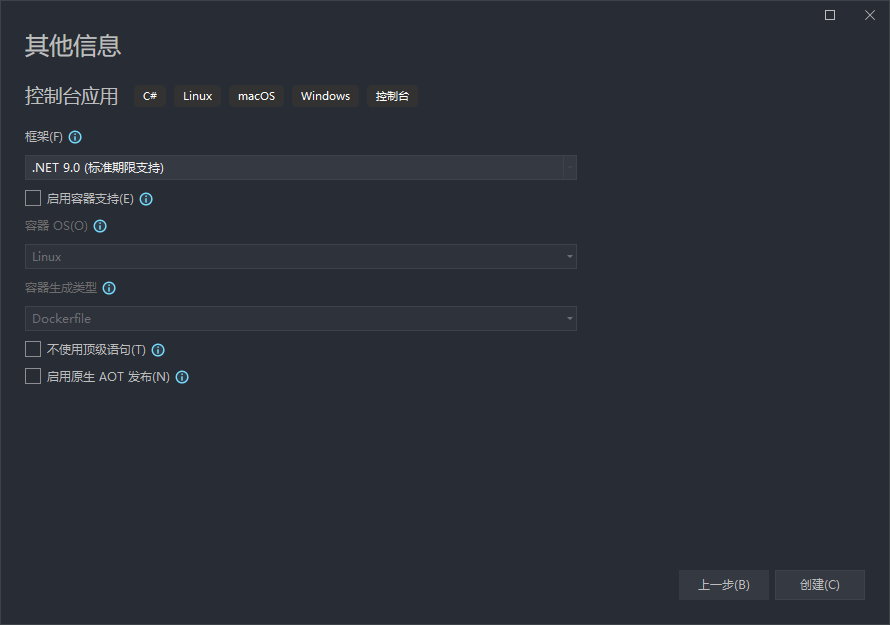
Task: Enable the 启用容器支持 checkbox
Action: 33,198
